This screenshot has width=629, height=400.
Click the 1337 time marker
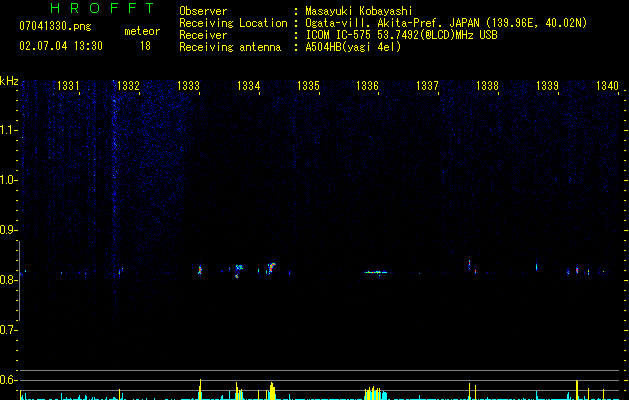427,86
